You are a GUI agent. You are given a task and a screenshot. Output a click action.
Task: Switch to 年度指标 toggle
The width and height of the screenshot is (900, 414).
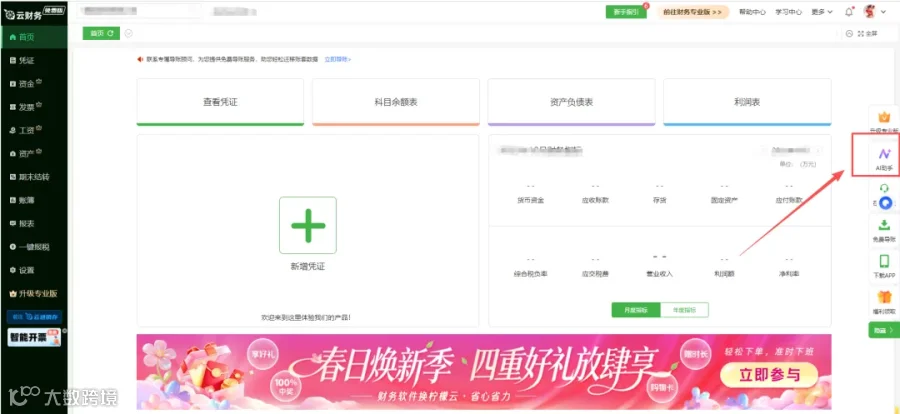(684, 309)
